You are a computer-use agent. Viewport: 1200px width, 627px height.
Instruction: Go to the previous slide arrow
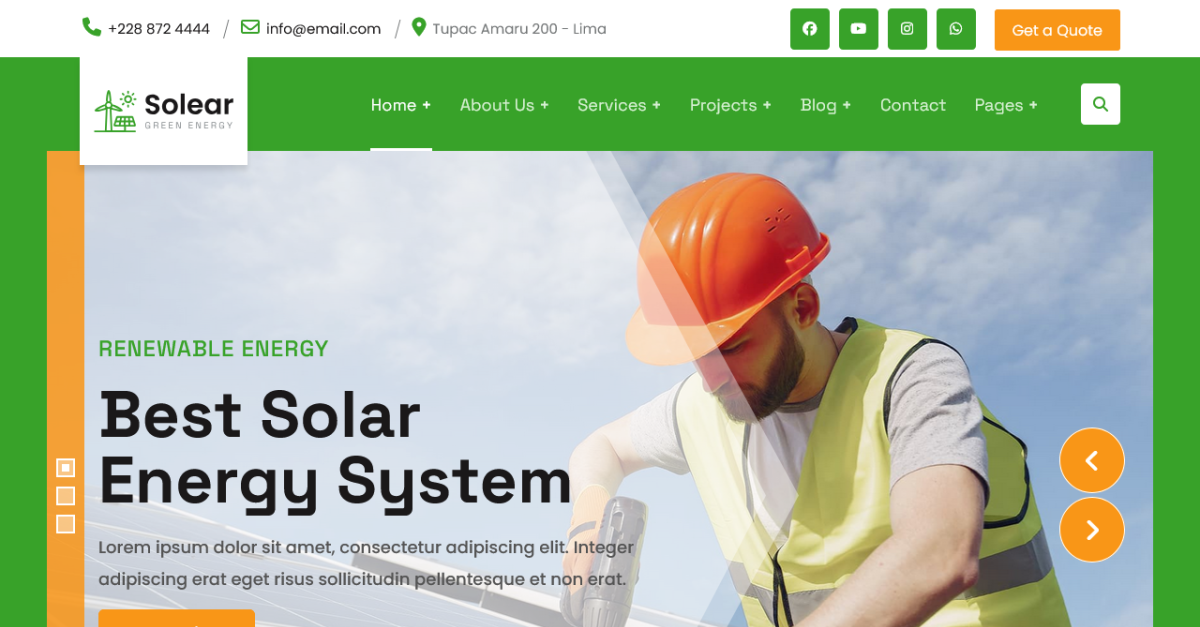tap(1092, 460)
